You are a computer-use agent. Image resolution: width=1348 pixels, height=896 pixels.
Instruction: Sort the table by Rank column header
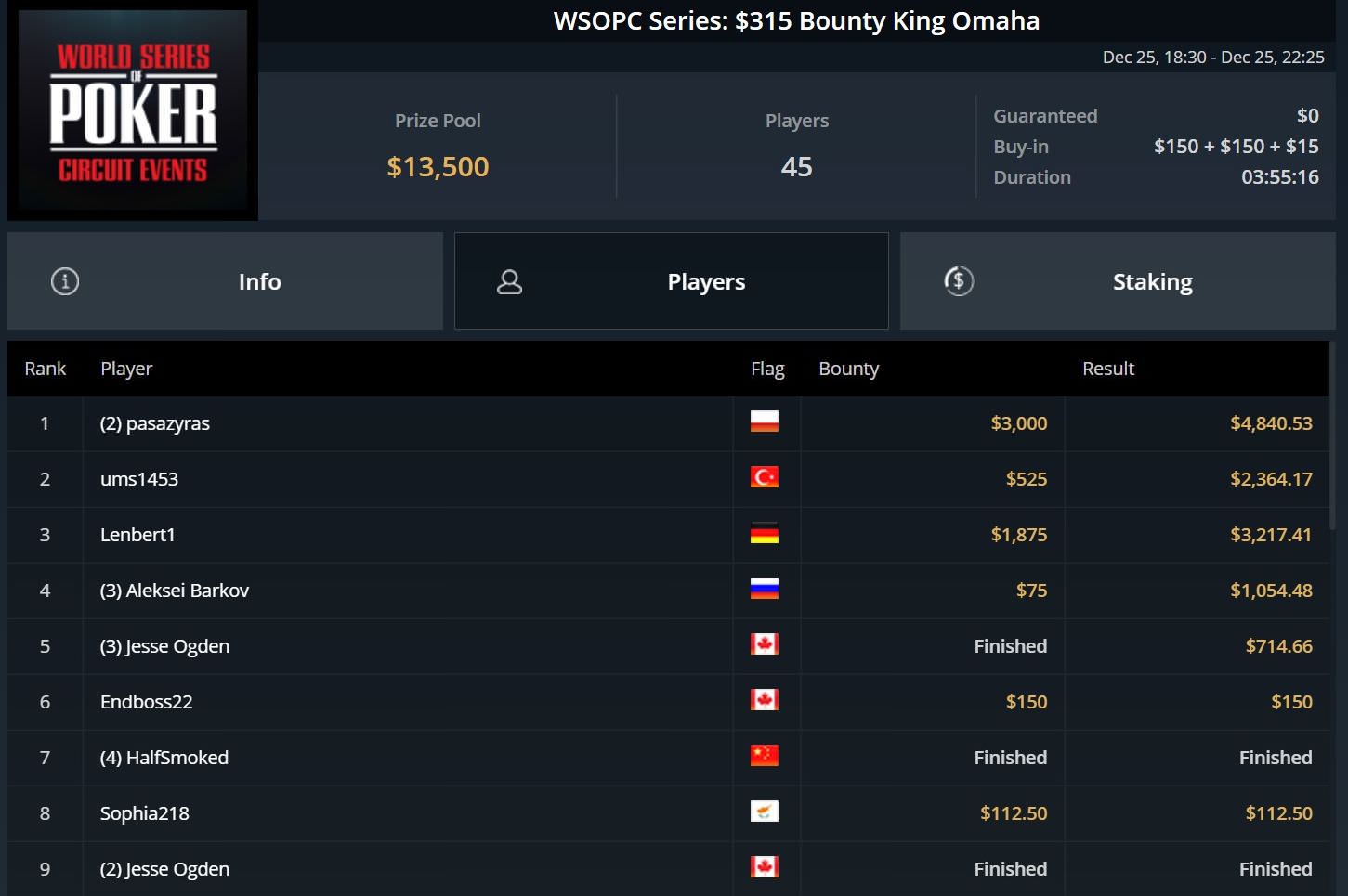[x=45, y=369]
